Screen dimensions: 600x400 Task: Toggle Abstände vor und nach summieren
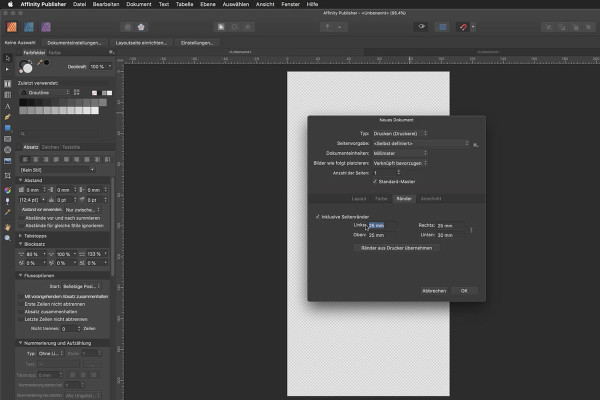(x=22, y=218)
